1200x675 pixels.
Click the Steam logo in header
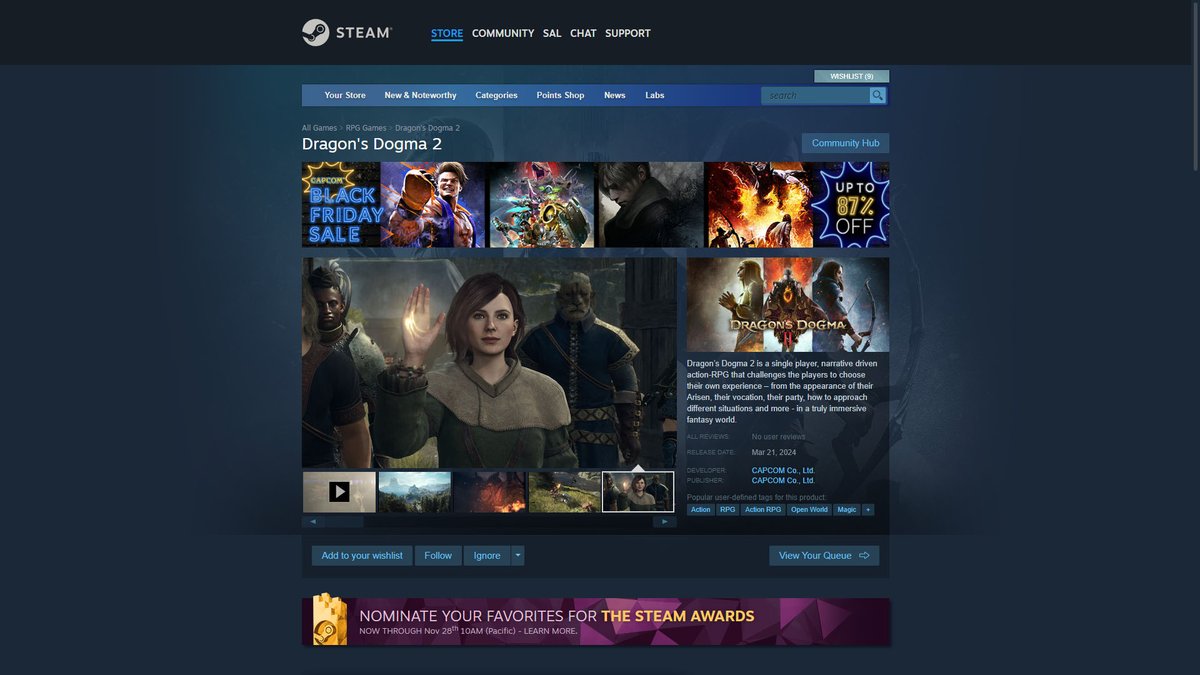[x=346, y=33]
